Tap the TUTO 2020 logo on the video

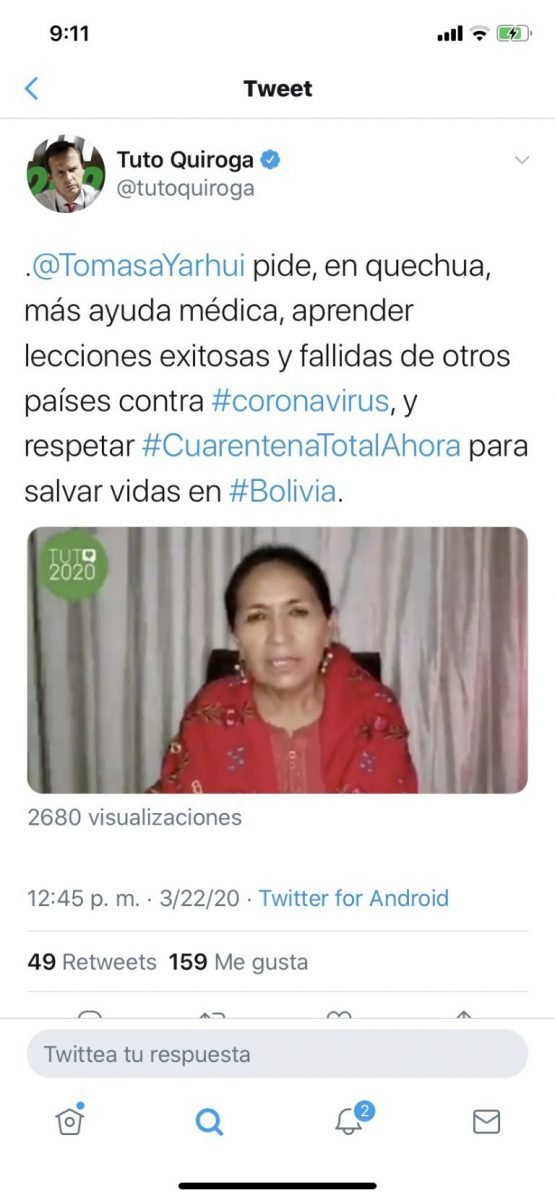72,565
